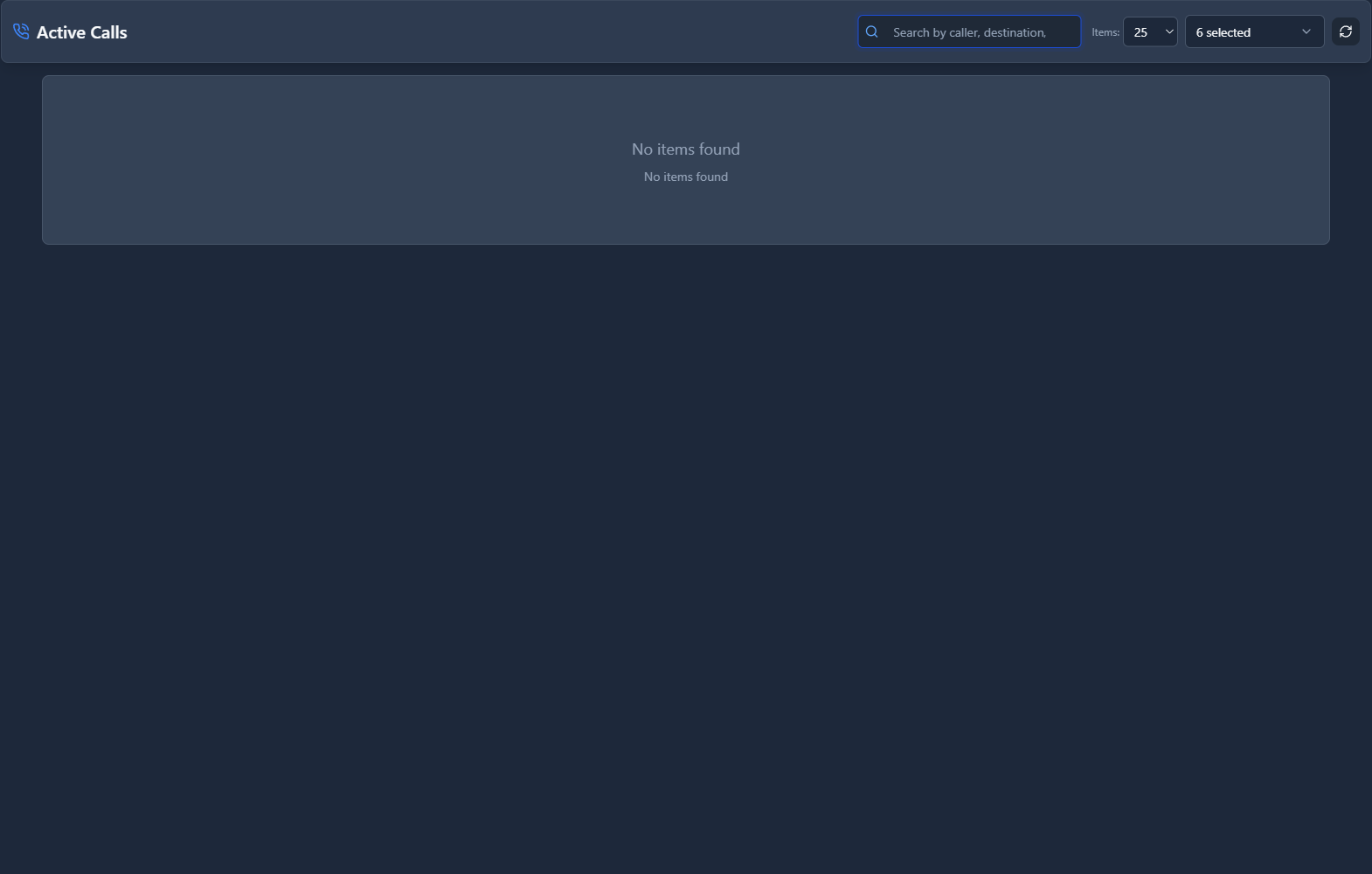The height and width of the screenshot is (874, 1372).
Task: Click the "6 selected" label text
Action: coord(1223,32)
